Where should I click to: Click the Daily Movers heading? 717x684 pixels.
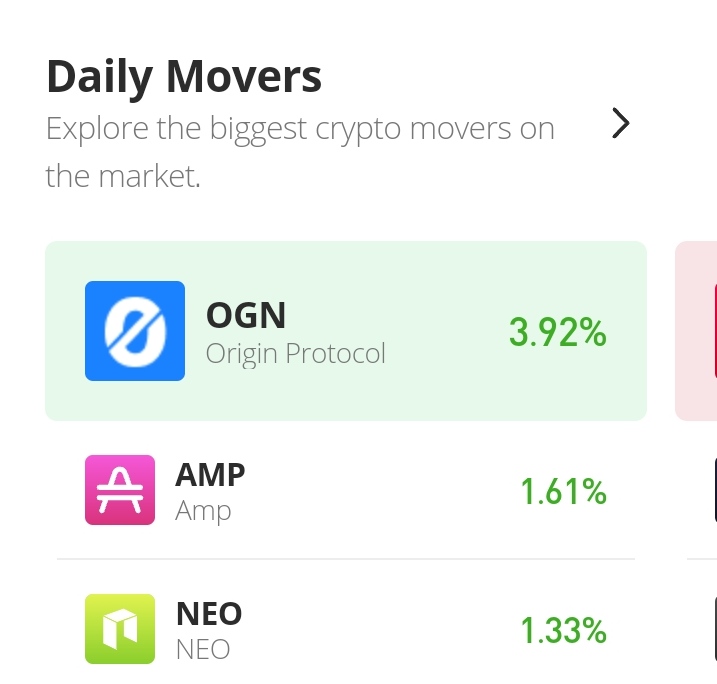[184, 77]
